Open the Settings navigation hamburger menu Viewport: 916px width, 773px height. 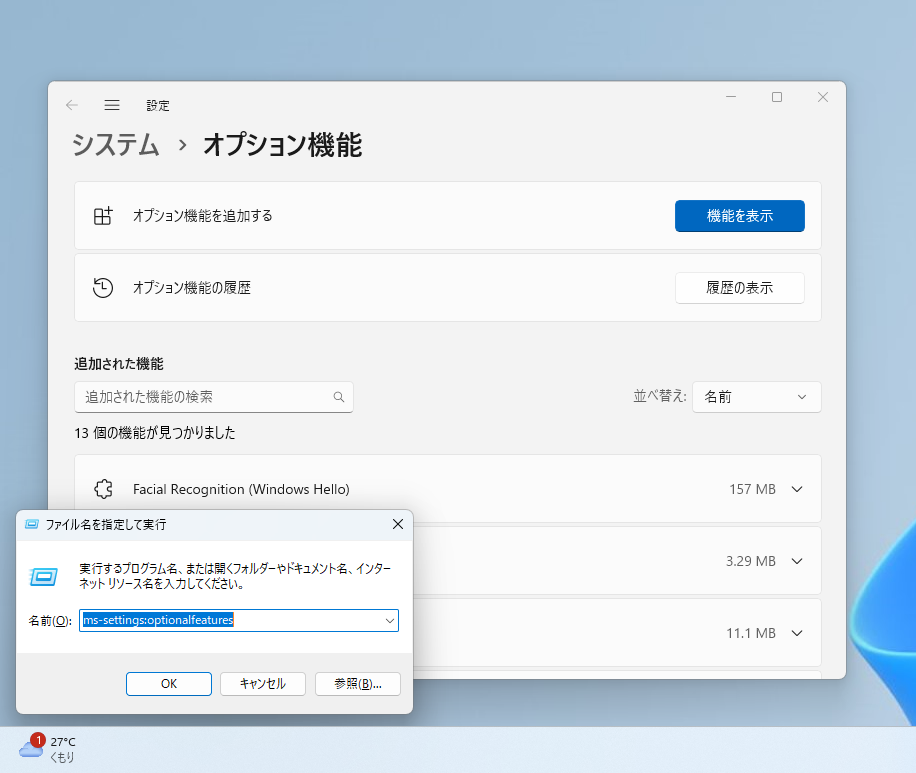(112, 105)
